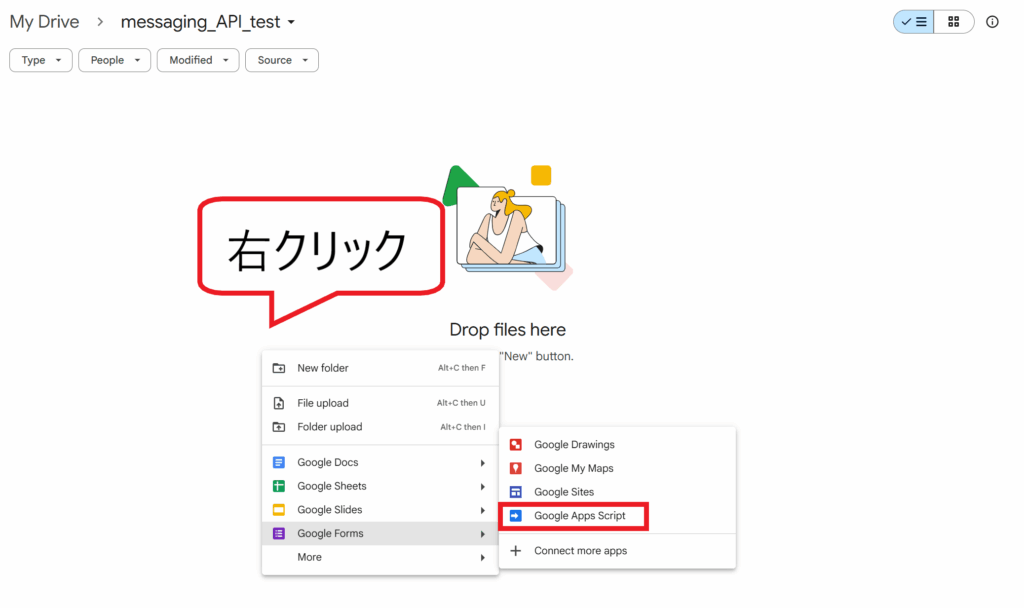Expand the Google Sheets submenu arrow

tap(483, 487)
